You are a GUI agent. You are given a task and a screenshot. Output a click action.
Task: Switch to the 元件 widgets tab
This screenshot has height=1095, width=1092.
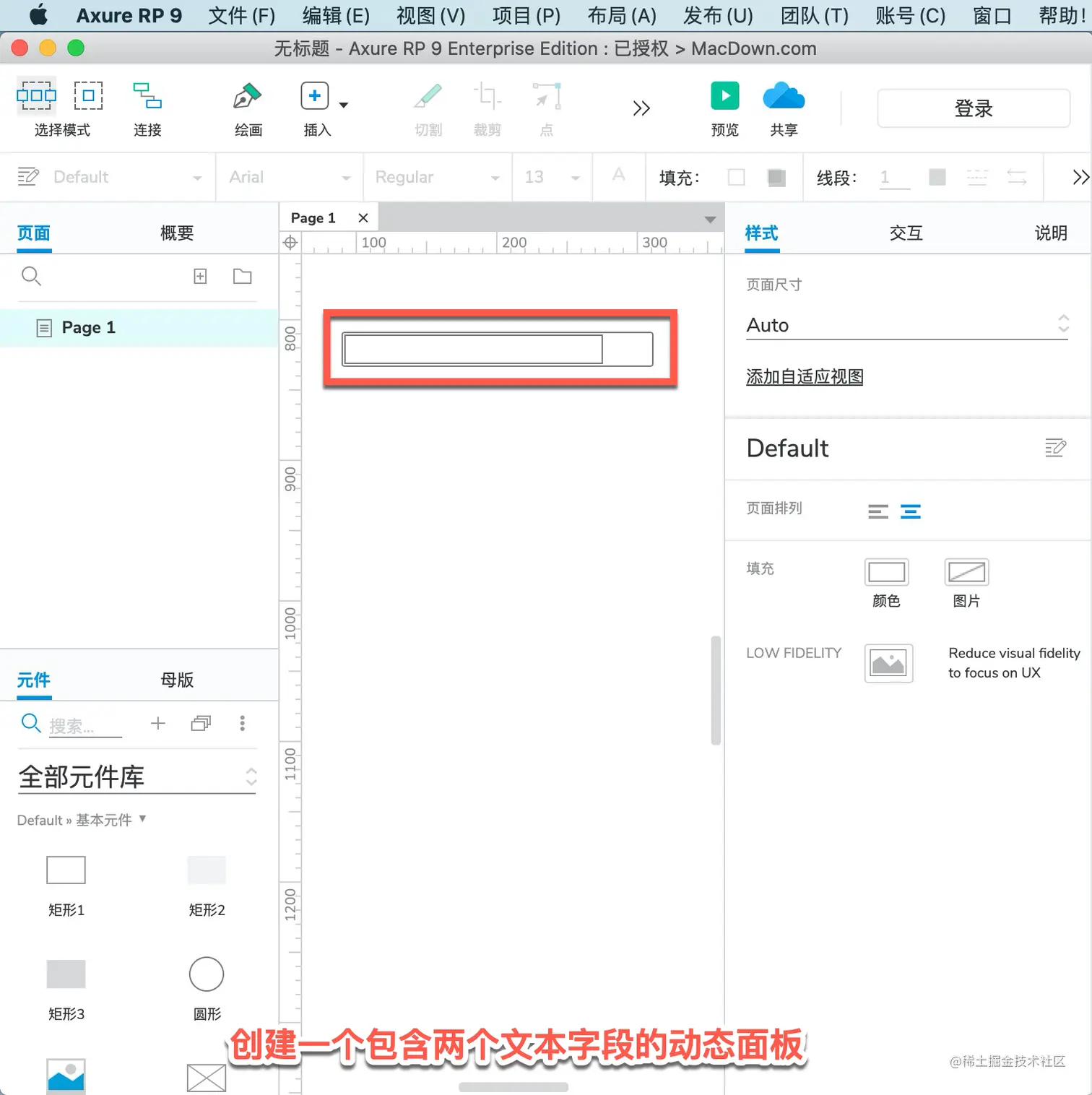tap(34, 680)
